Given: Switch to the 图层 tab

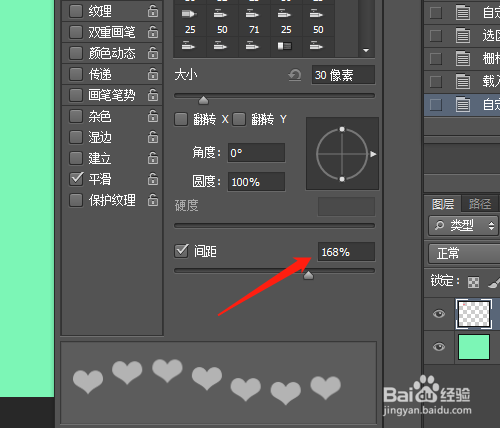Looking at the screenshot, I should pyautogui.click(x=443, y=204).
